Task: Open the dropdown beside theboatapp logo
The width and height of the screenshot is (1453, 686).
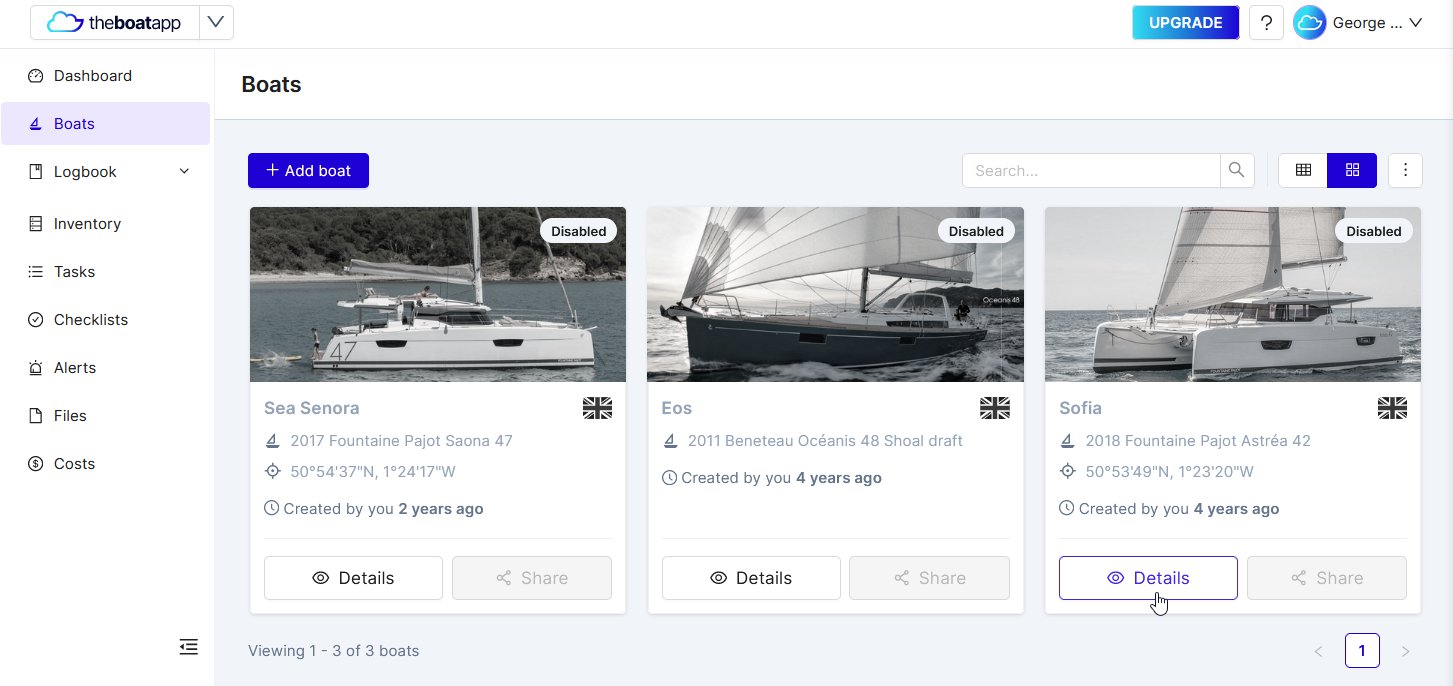Action: 216,22
